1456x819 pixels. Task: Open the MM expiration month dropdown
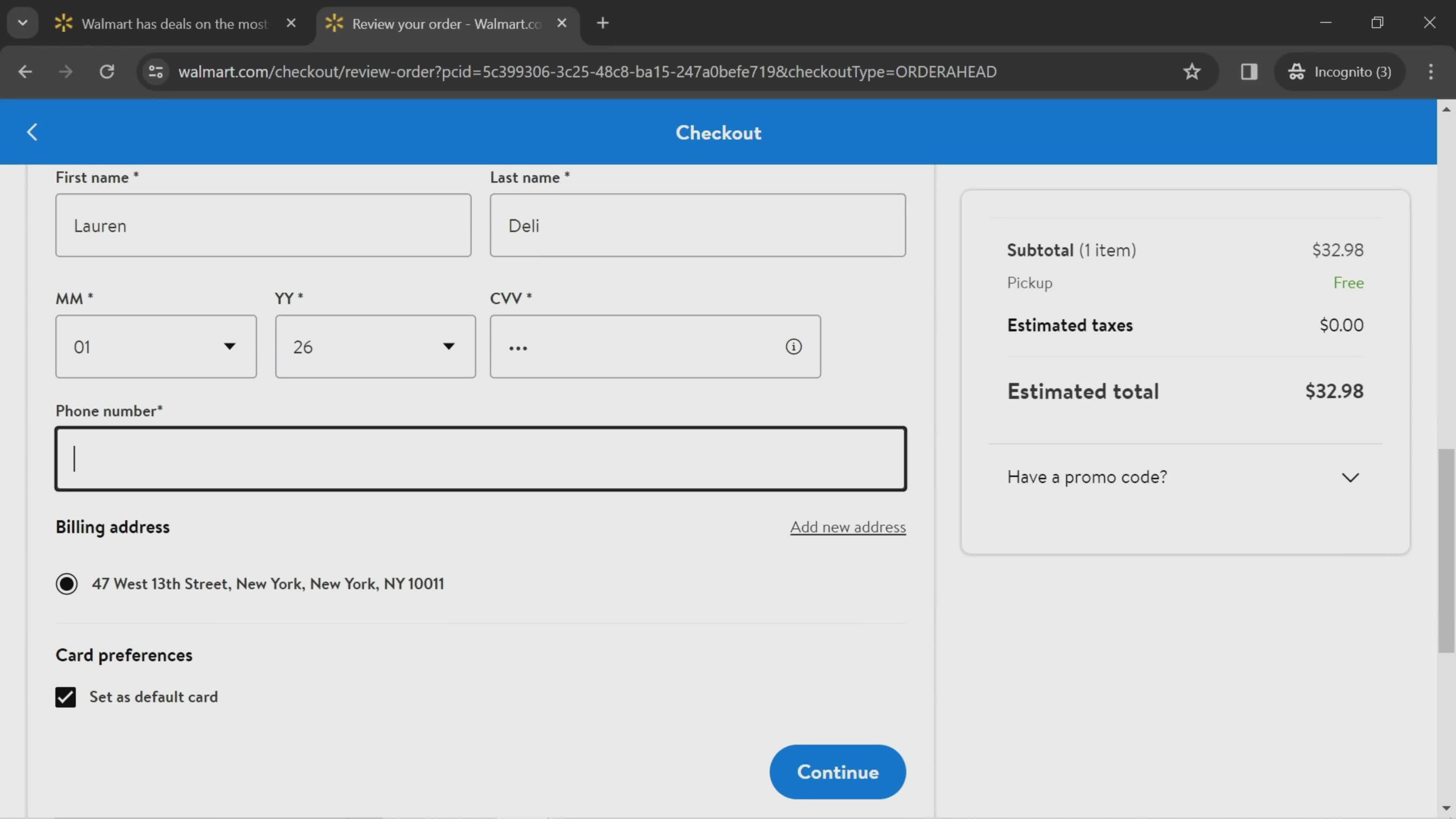click(156, 347)
